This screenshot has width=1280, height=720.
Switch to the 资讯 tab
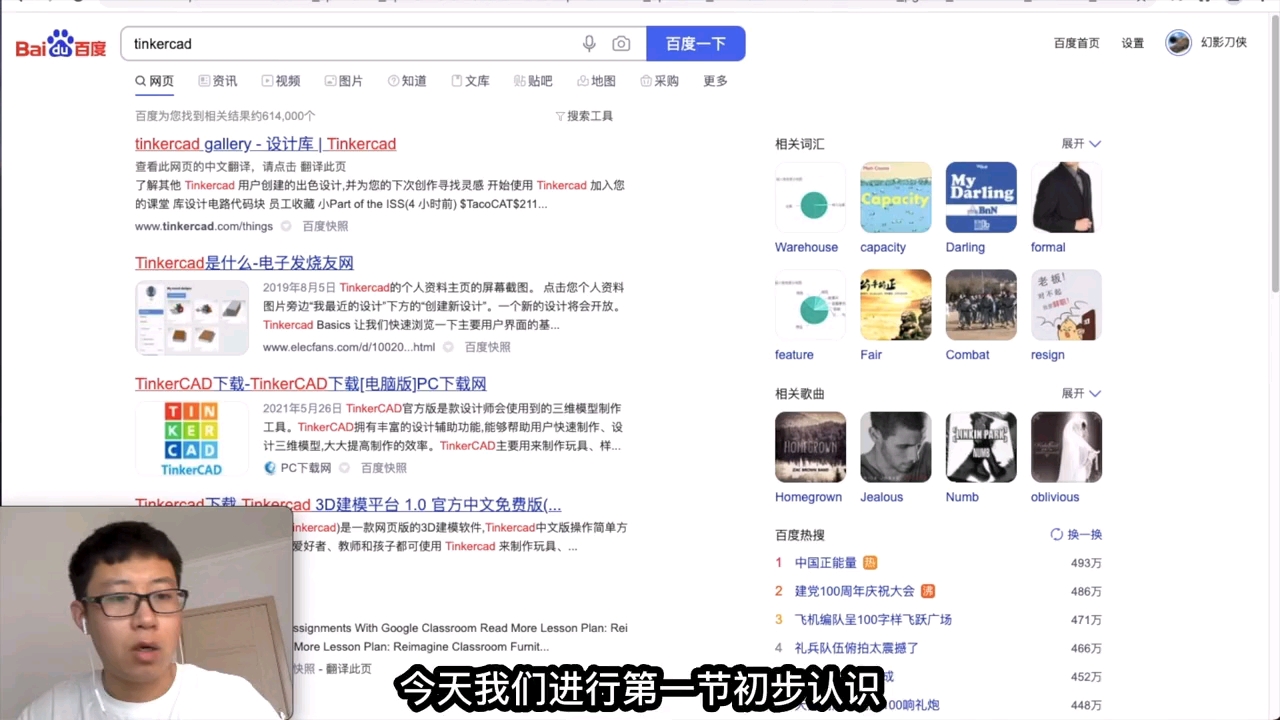point(218,81)
